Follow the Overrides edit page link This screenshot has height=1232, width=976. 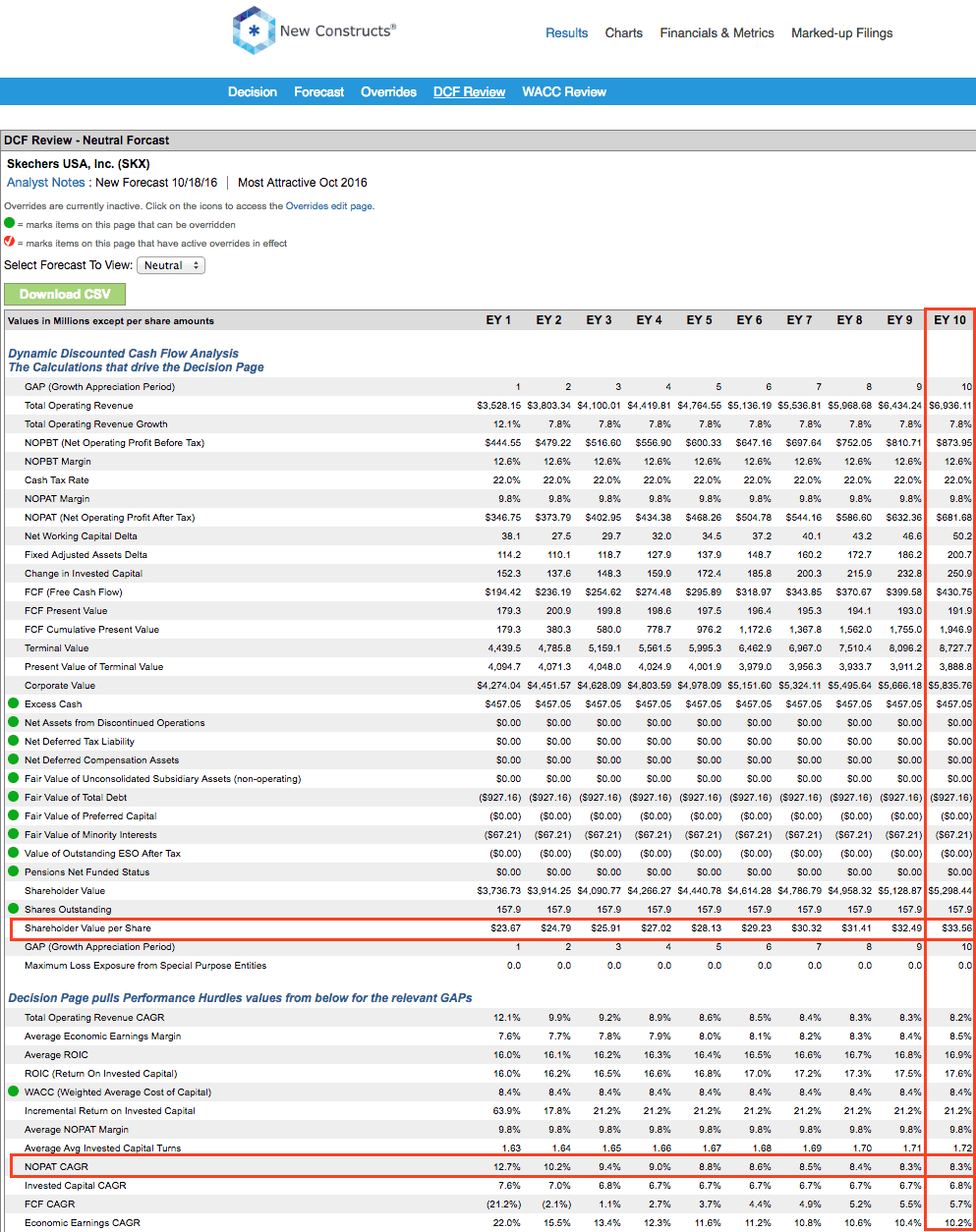pyautogui.click(x=328, y=206)
